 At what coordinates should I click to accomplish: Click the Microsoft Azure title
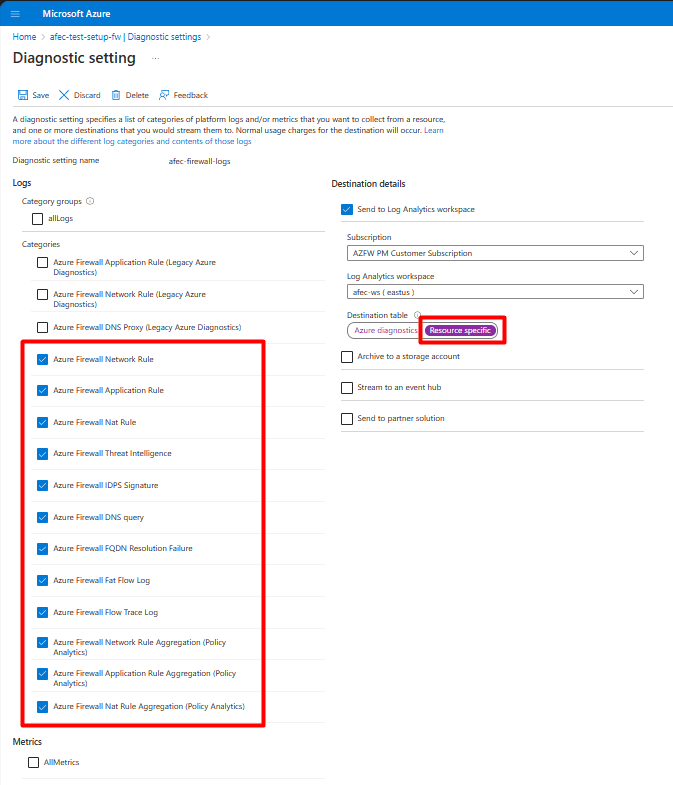76,14
